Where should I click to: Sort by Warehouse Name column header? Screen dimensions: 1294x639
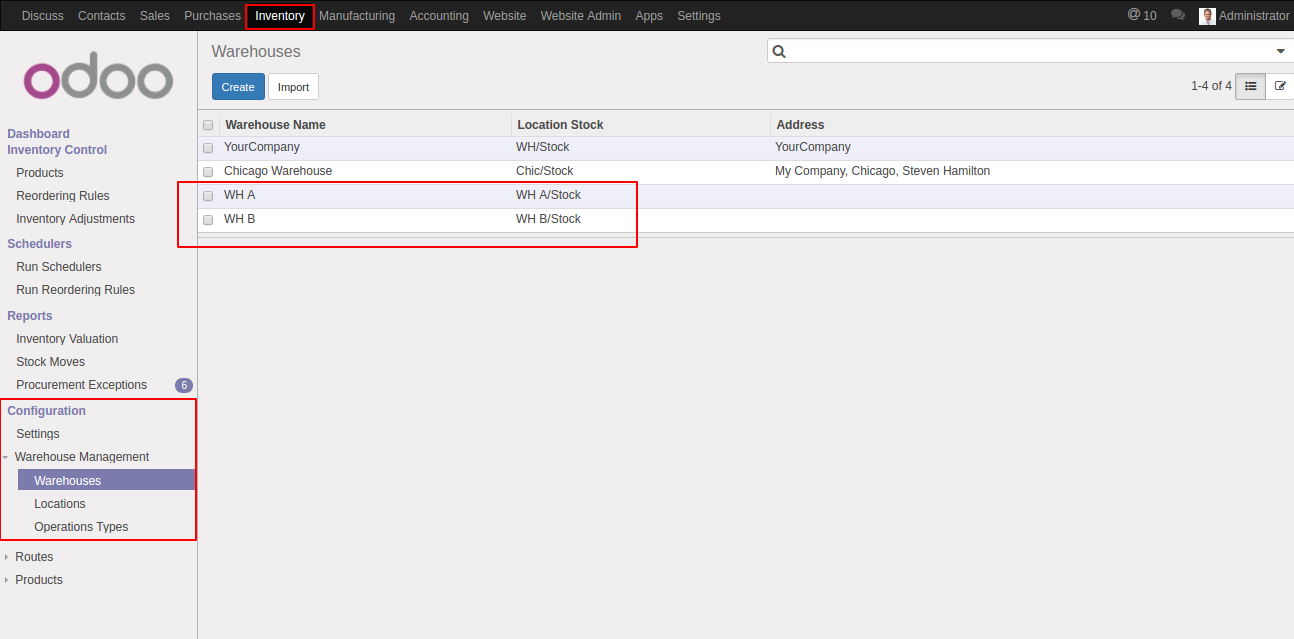click(x=275, y=125)
